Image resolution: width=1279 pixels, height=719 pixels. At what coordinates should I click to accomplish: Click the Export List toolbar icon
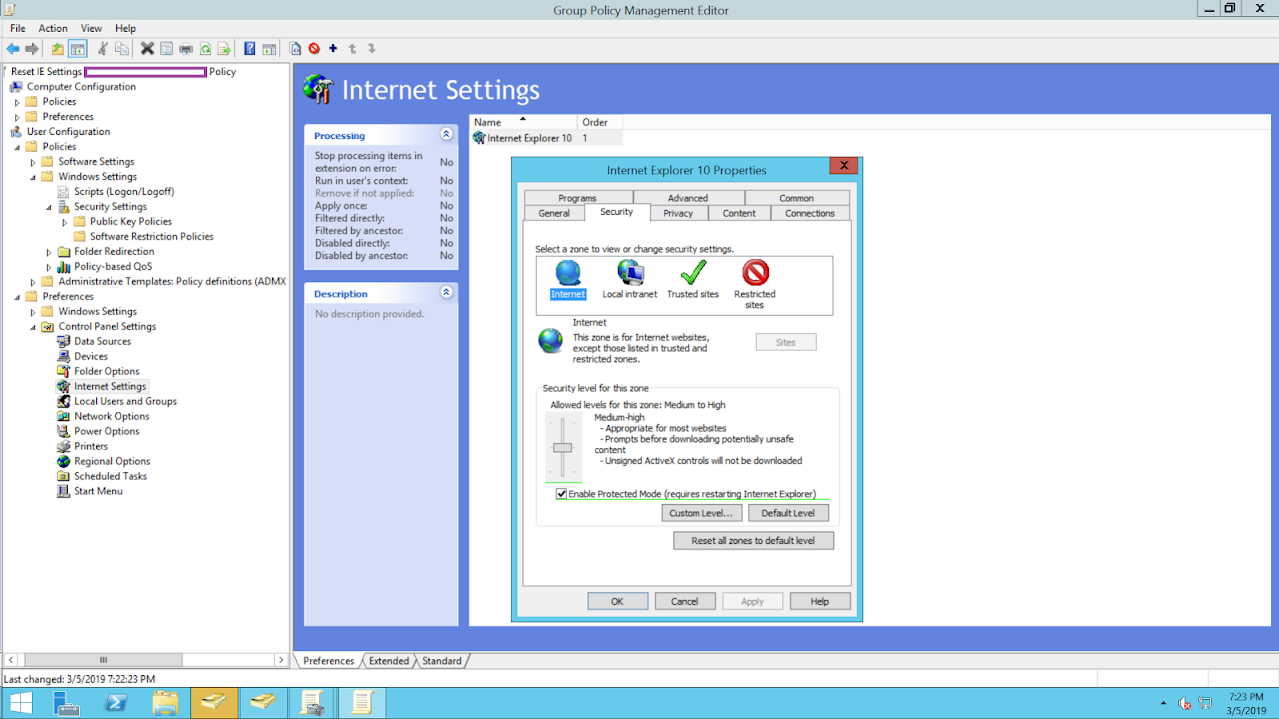224,49
